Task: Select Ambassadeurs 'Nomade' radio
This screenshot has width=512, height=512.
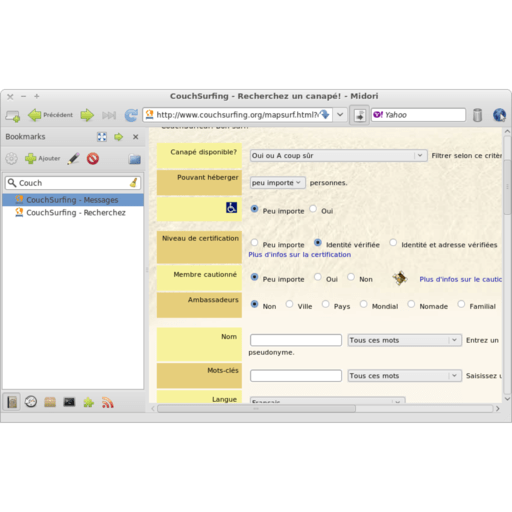Action: (411, 304)
